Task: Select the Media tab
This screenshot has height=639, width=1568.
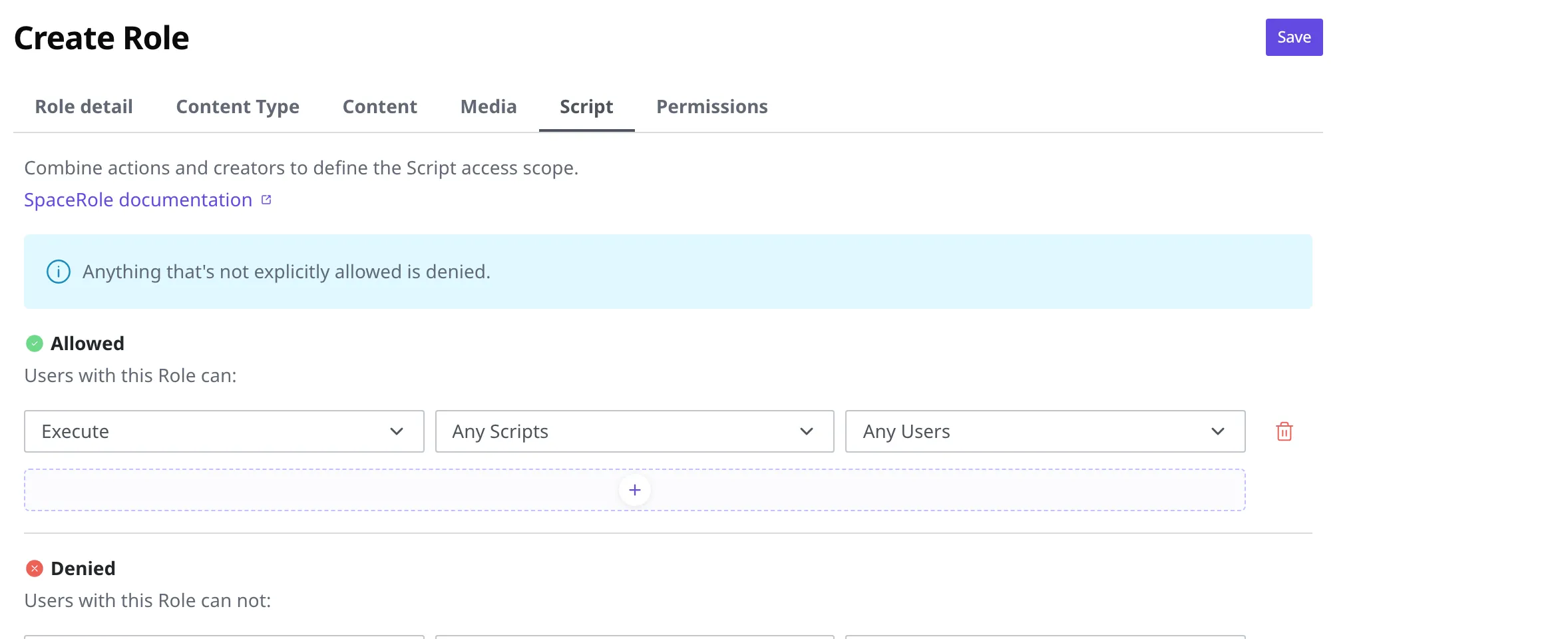Action: pos(489,106)
